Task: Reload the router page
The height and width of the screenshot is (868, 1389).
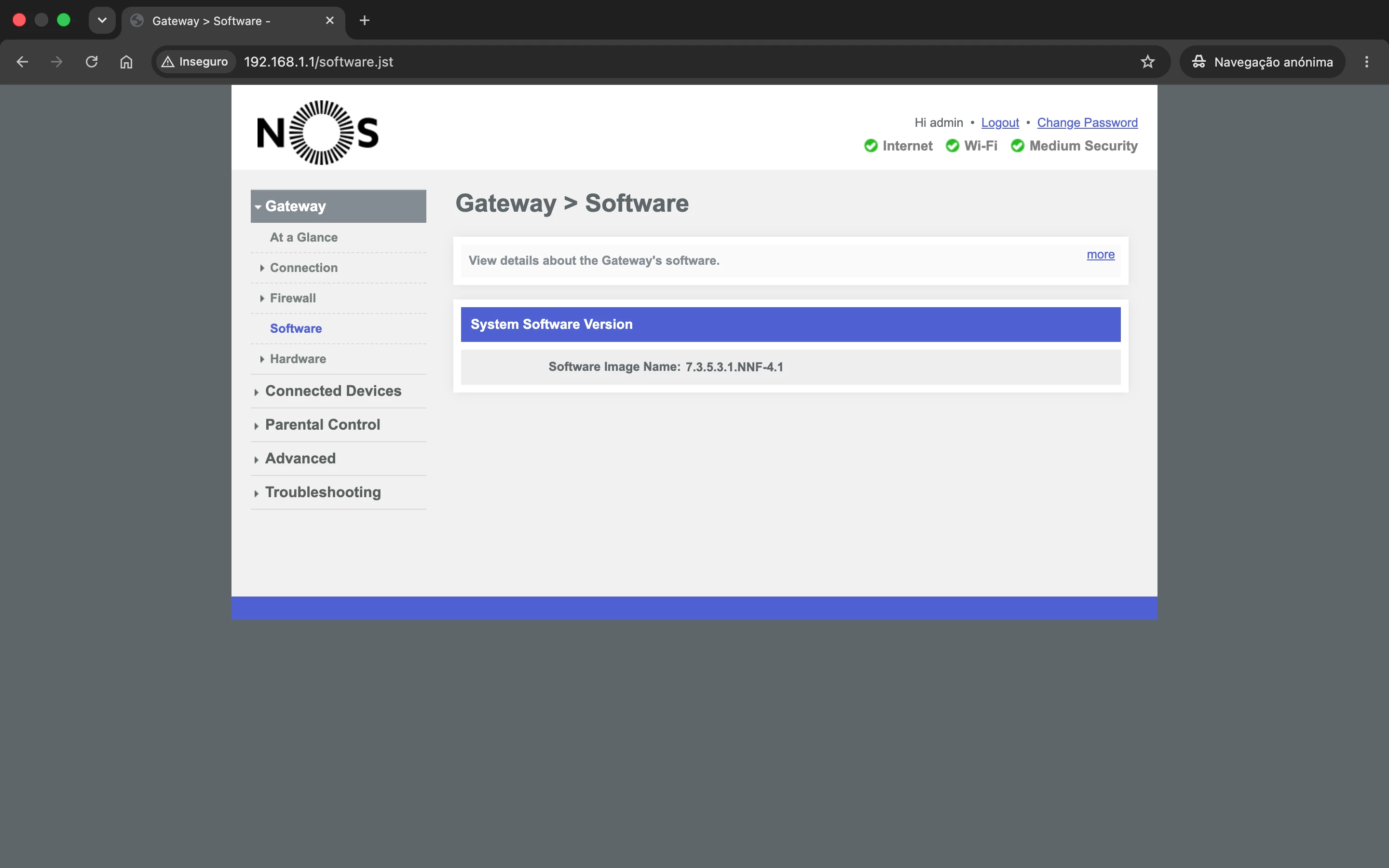Action: click(91, 61)
